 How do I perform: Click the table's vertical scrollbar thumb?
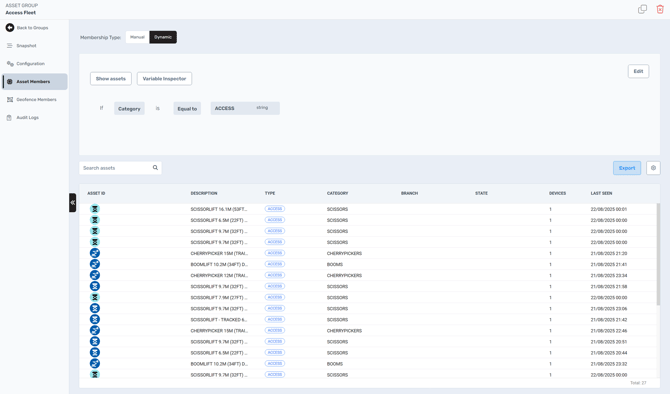point(658,254)
